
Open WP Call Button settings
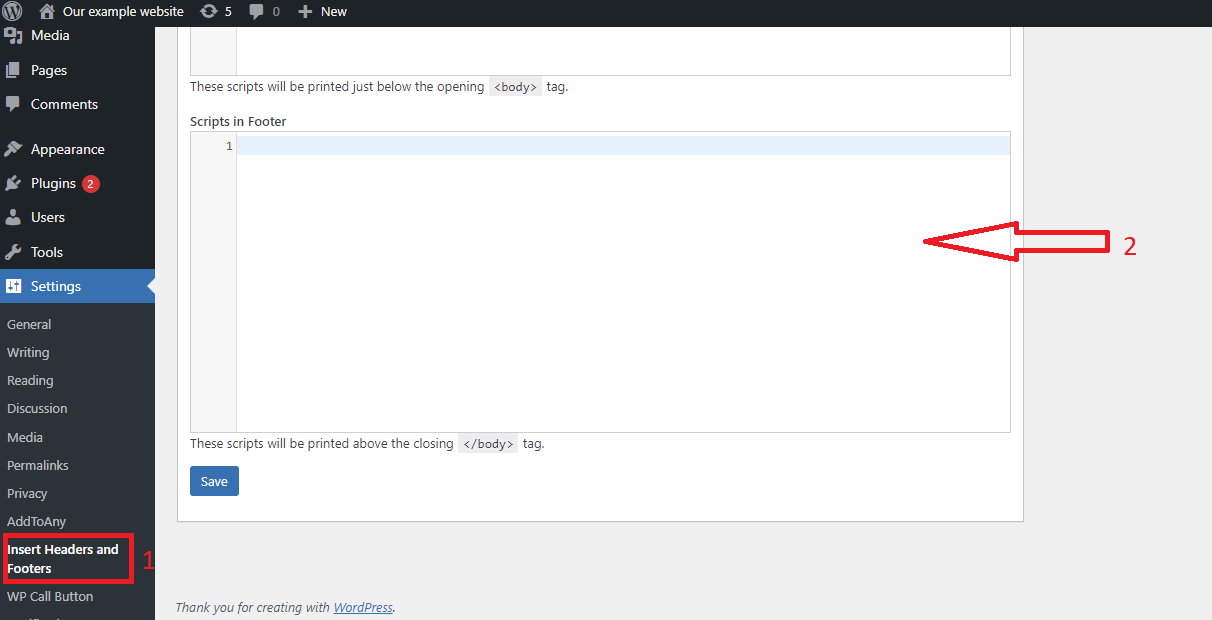pyautogui.click(x=50, y=596)
